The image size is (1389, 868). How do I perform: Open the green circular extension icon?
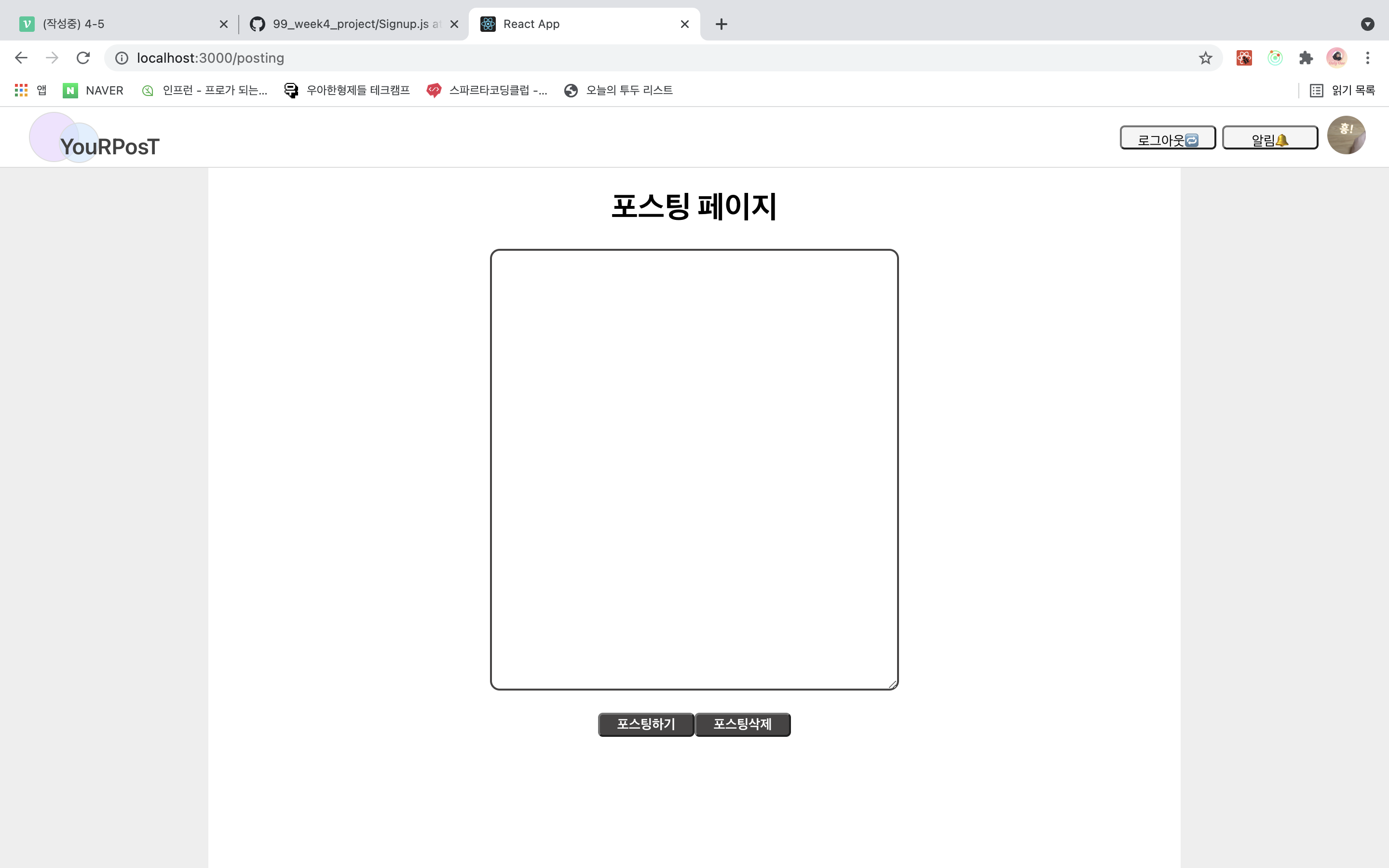(1275, 58)
